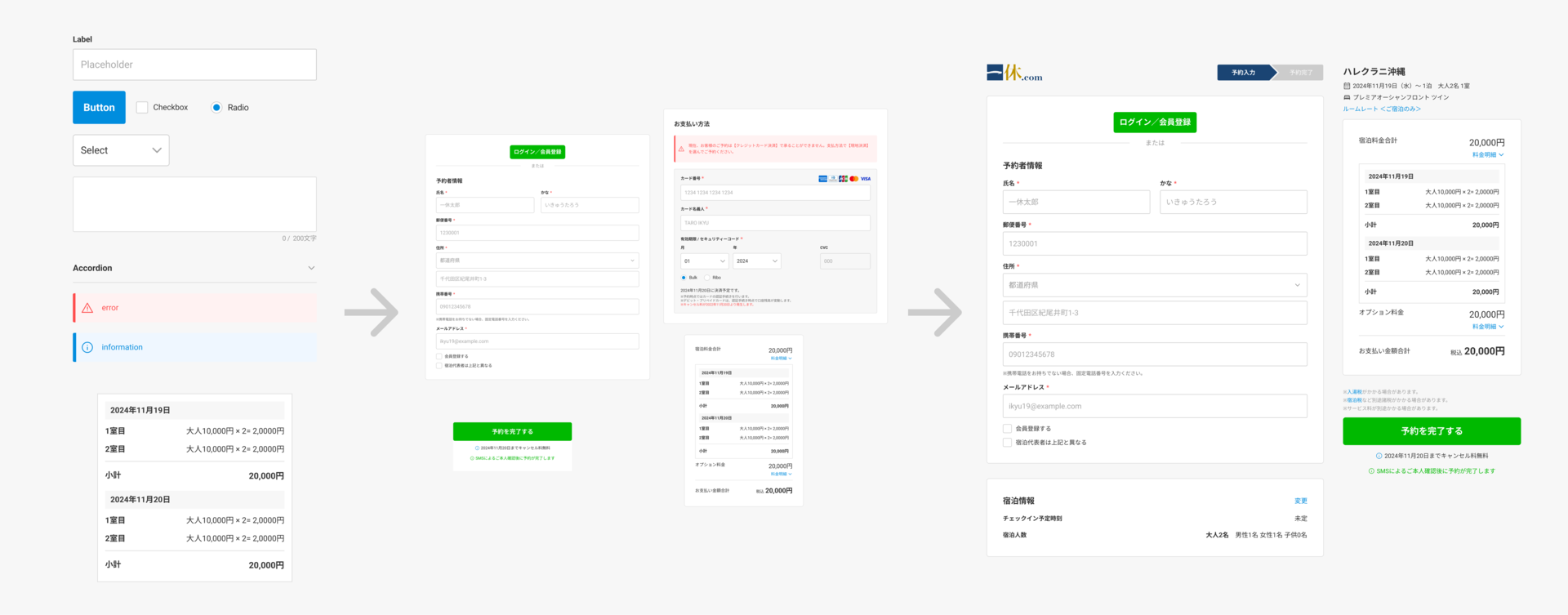Click info icon beside cancellation note in small mockup
The image size is (1568, 615).
pos(477,448)
